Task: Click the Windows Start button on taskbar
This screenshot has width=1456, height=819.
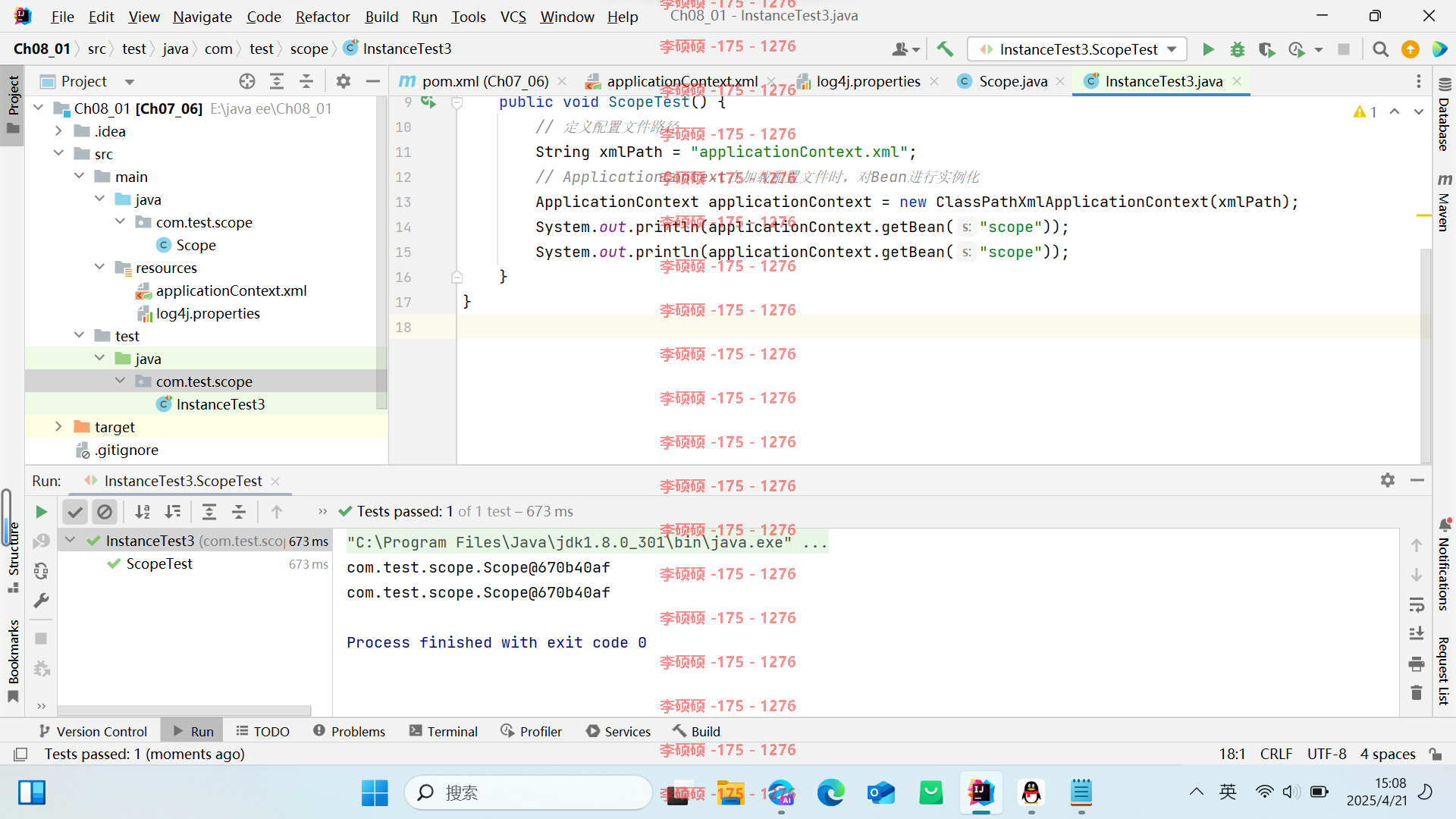Action: tap(375, 792)
